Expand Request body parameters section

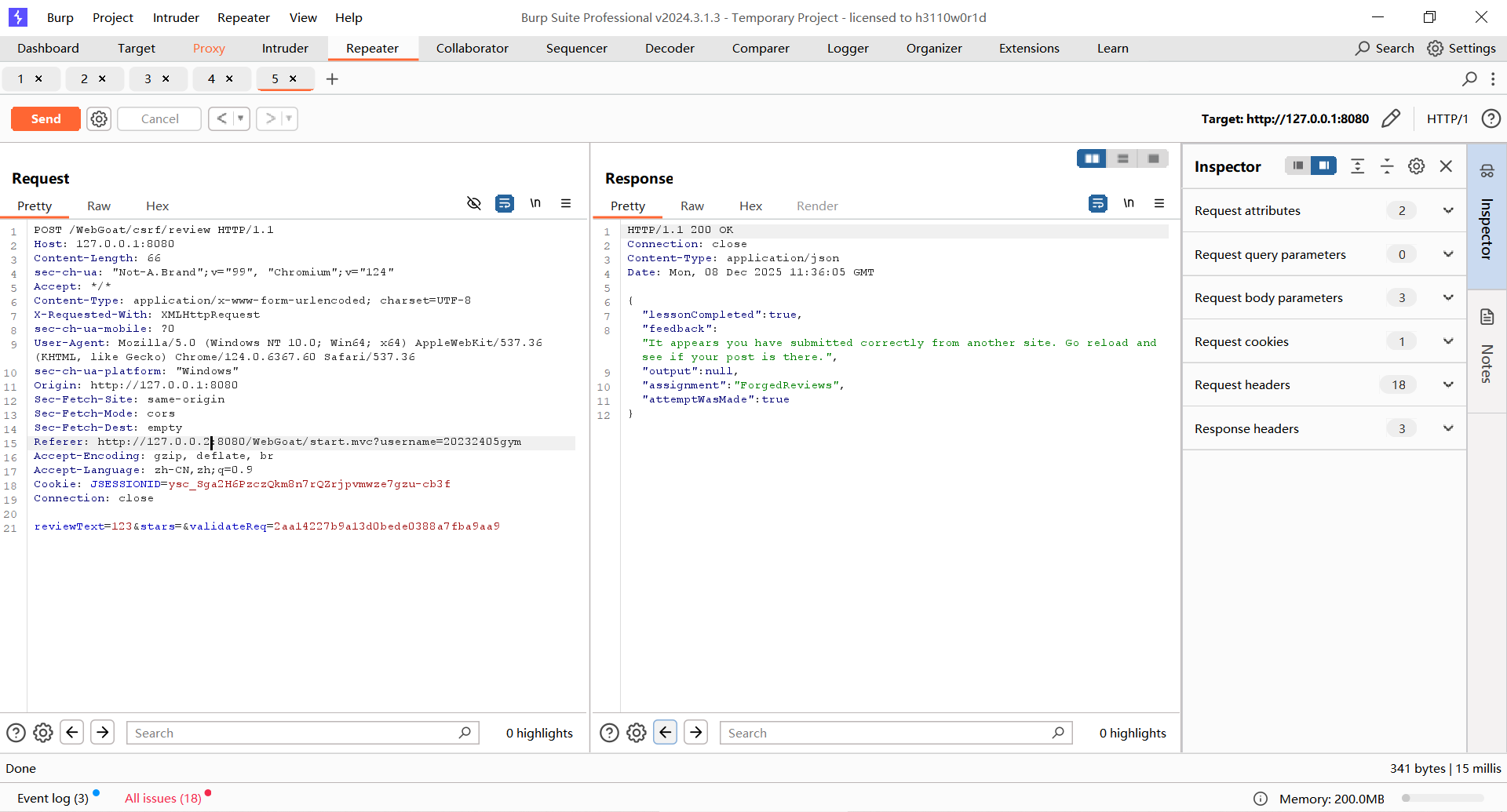(x=1448, y=297)
